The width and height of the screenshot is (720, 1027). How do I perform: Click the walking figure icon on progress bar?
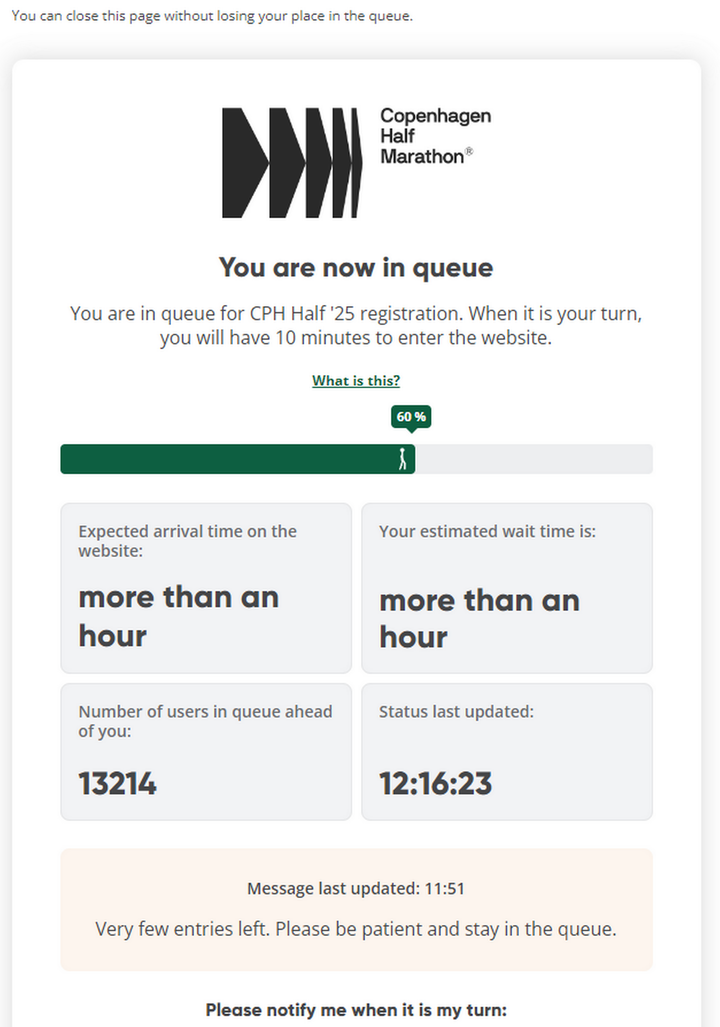[403, 459]
